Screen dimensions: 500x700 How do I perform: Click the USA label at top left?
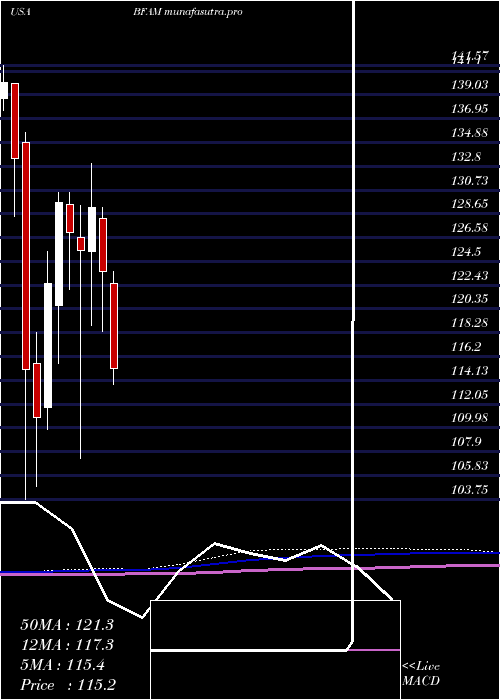(20, 12)
